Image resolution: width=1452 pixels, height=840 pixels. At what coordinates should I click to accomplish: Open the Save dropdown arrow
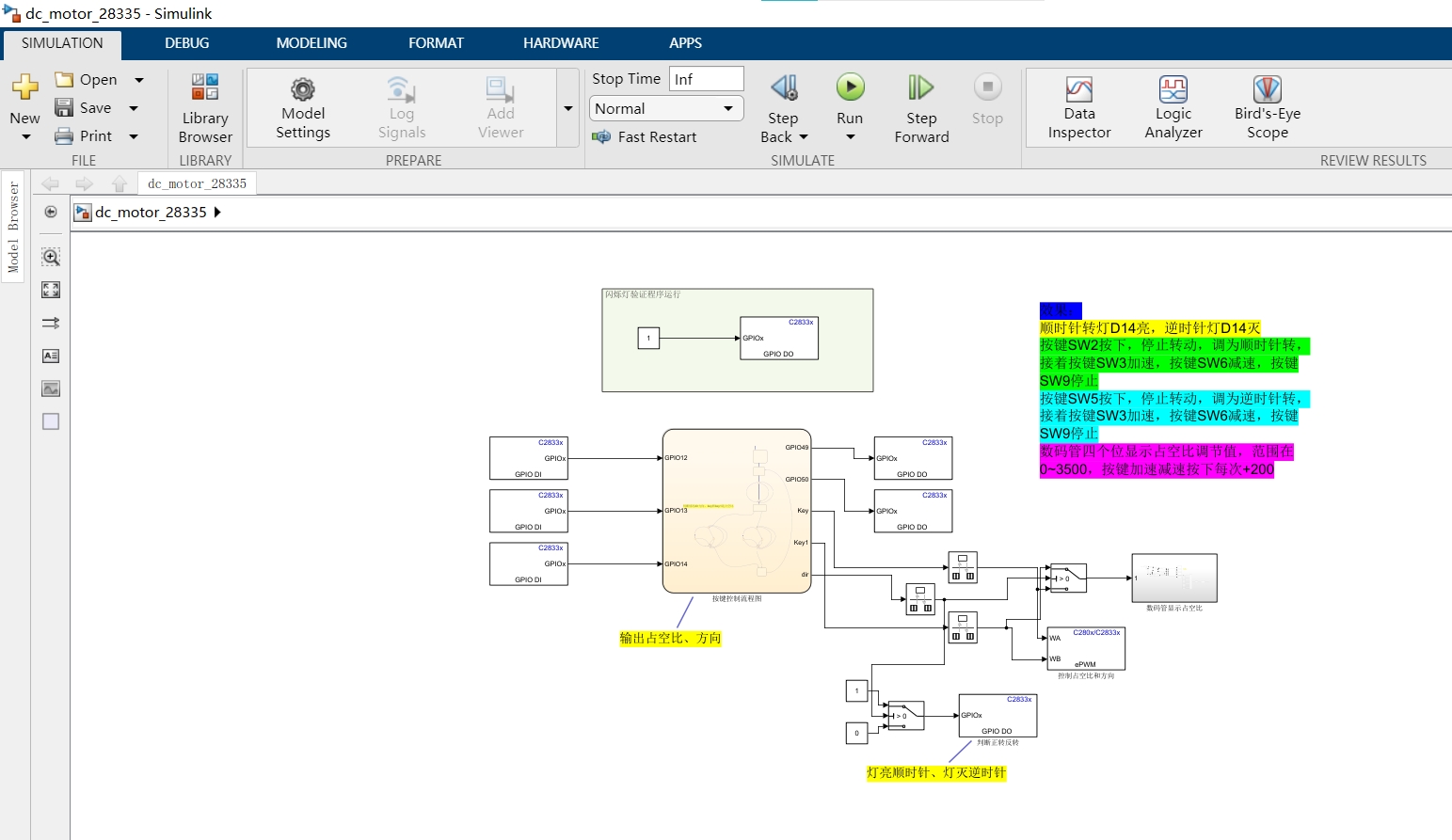(x=133, y=107)
